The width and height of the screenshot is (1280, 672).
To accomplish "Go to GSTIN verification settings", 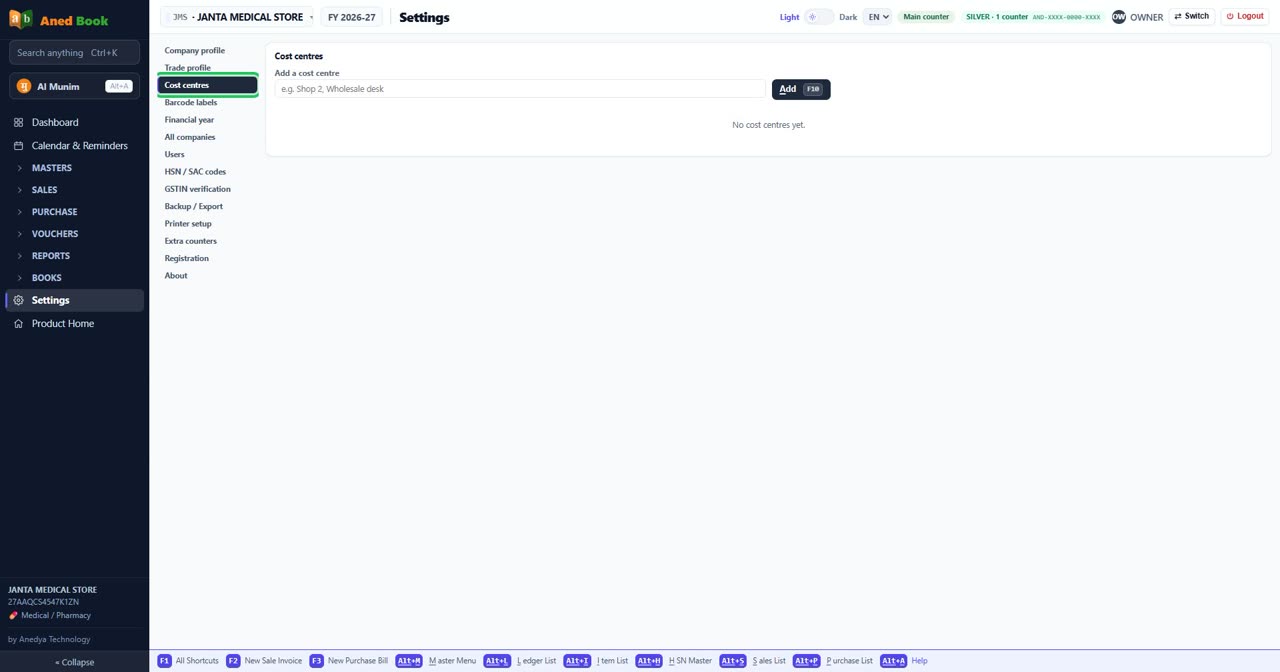I will [207, 189].
